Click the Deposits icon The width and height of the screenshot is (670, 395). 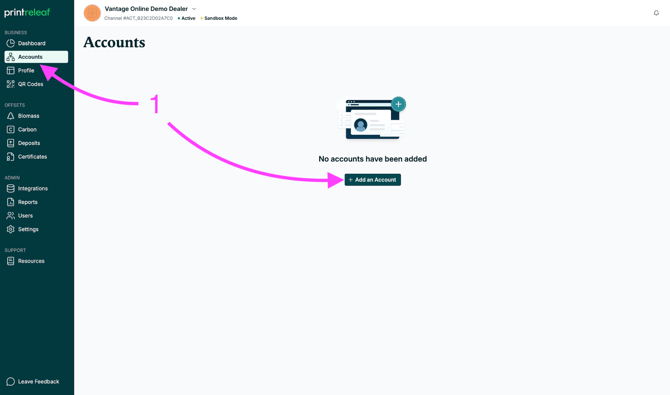point(11,143)
